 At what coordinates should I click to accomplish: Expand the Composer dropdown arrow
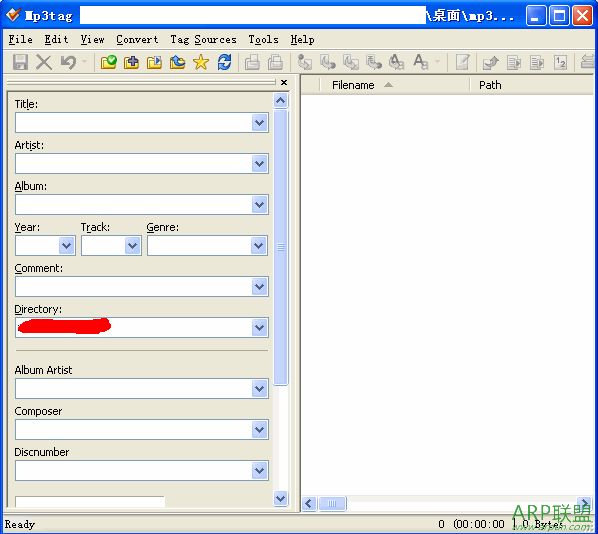pos(259,430)
